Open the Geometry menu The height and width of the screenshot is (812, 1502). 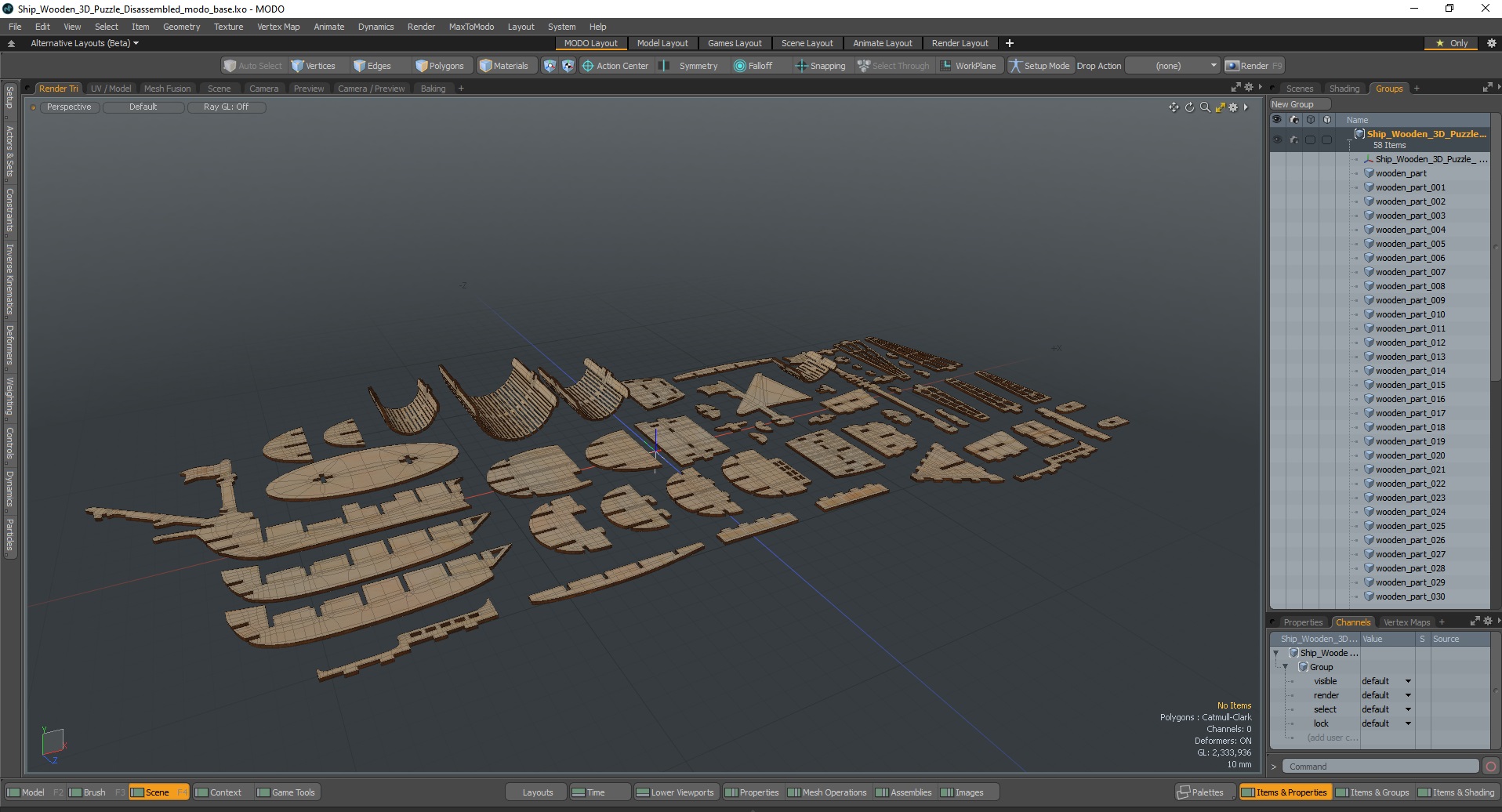(x=181, y=27)
